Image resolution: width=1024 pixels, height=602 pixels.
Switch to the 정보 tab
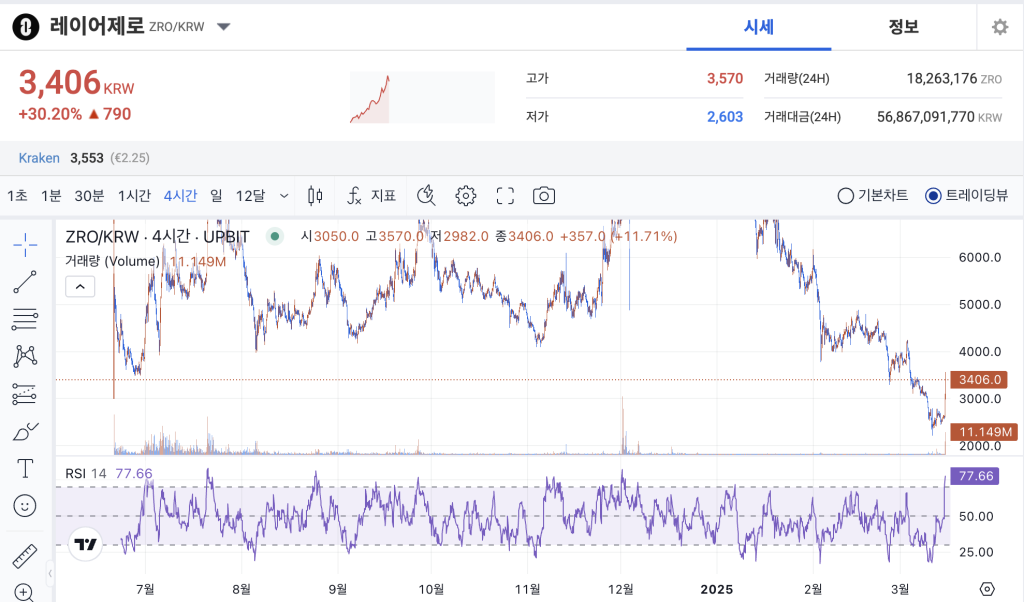(903, 27)
